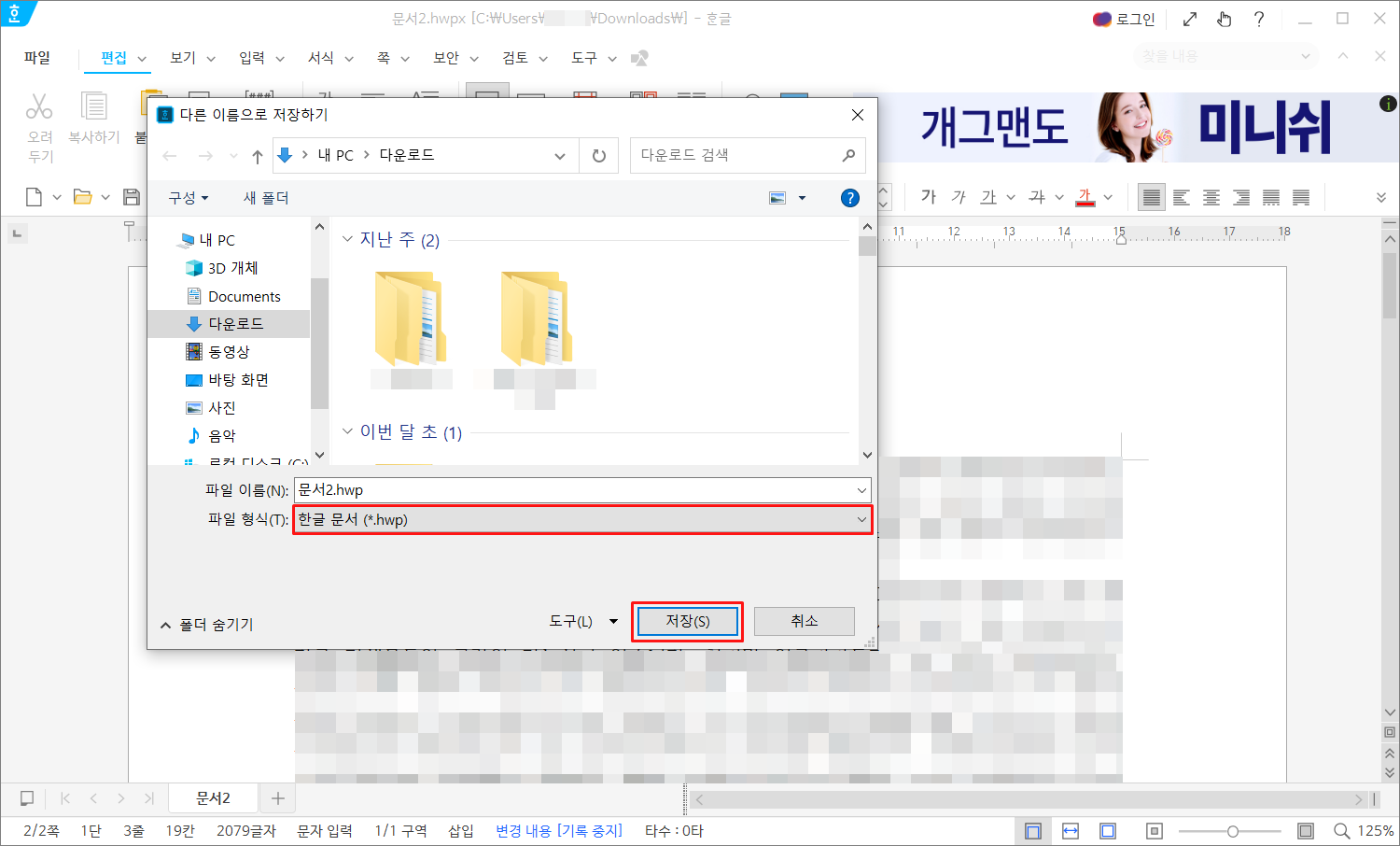Click the 취소 cancel button
1400x846 pixels.
click(x=805, y=621)
